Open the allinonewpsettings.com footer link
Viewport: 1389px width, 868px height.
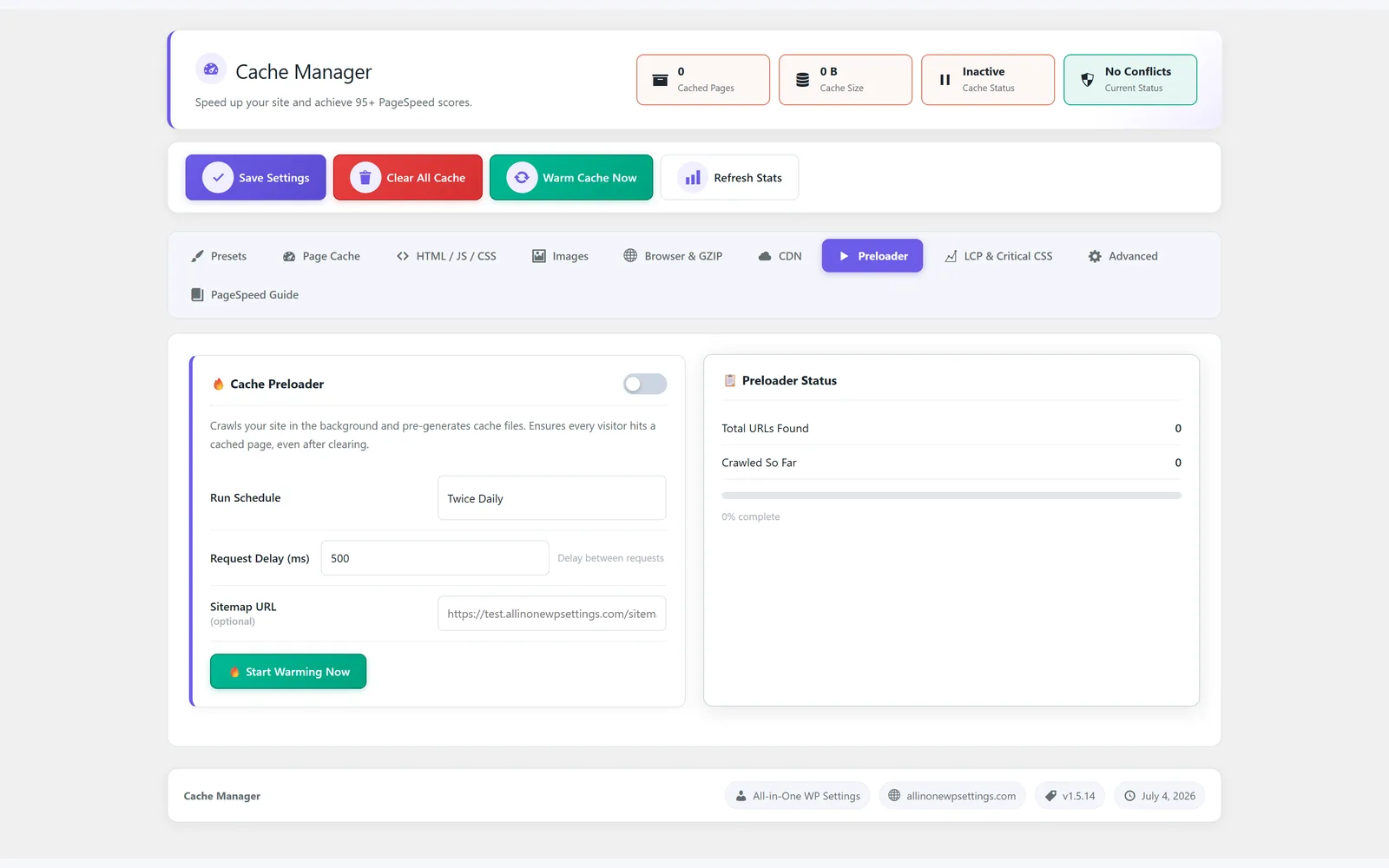coord(952,796)
